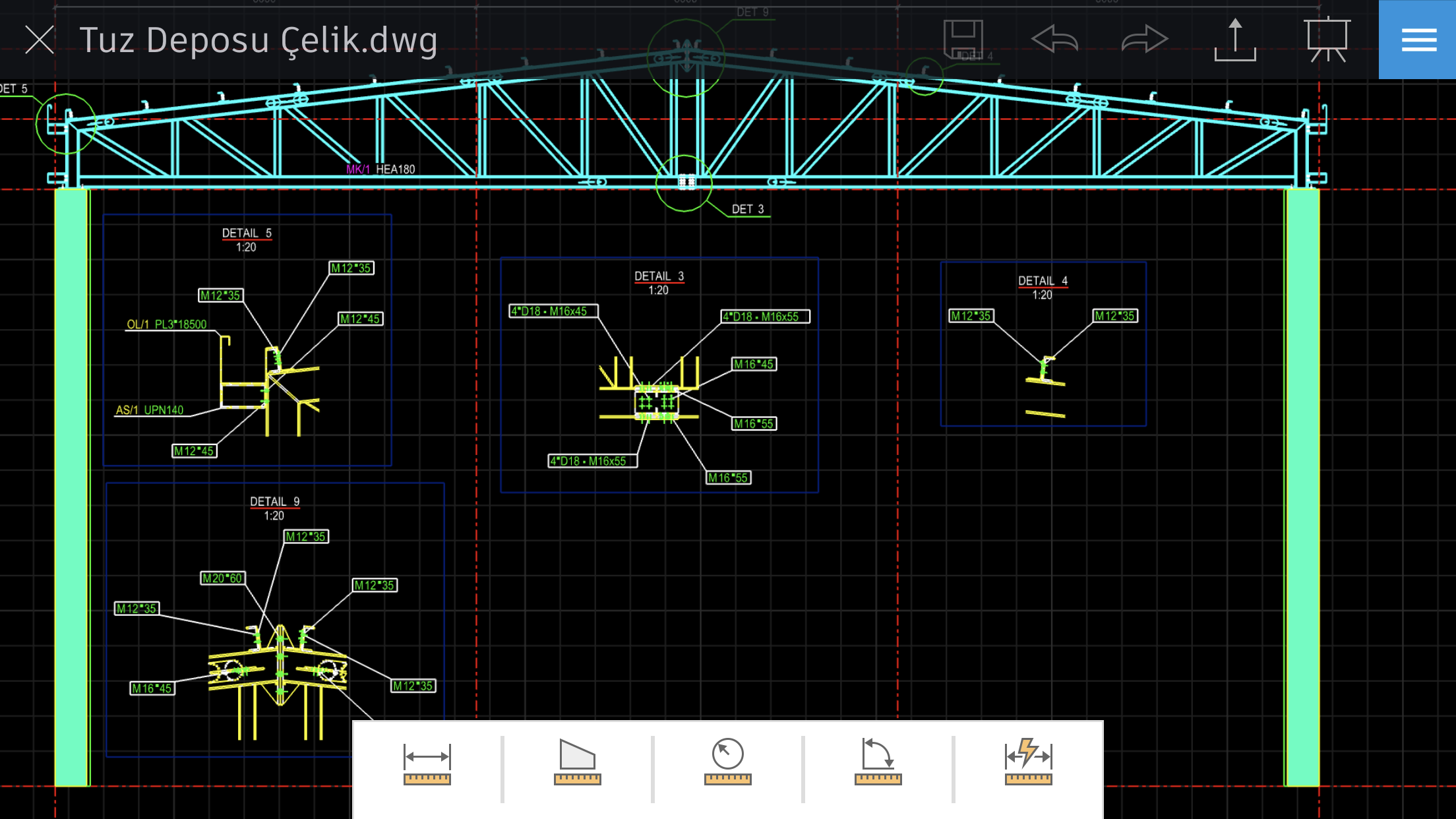Save the drawing with floppy icon
Screen dimensions: 1456x819
tap(963, 40)
